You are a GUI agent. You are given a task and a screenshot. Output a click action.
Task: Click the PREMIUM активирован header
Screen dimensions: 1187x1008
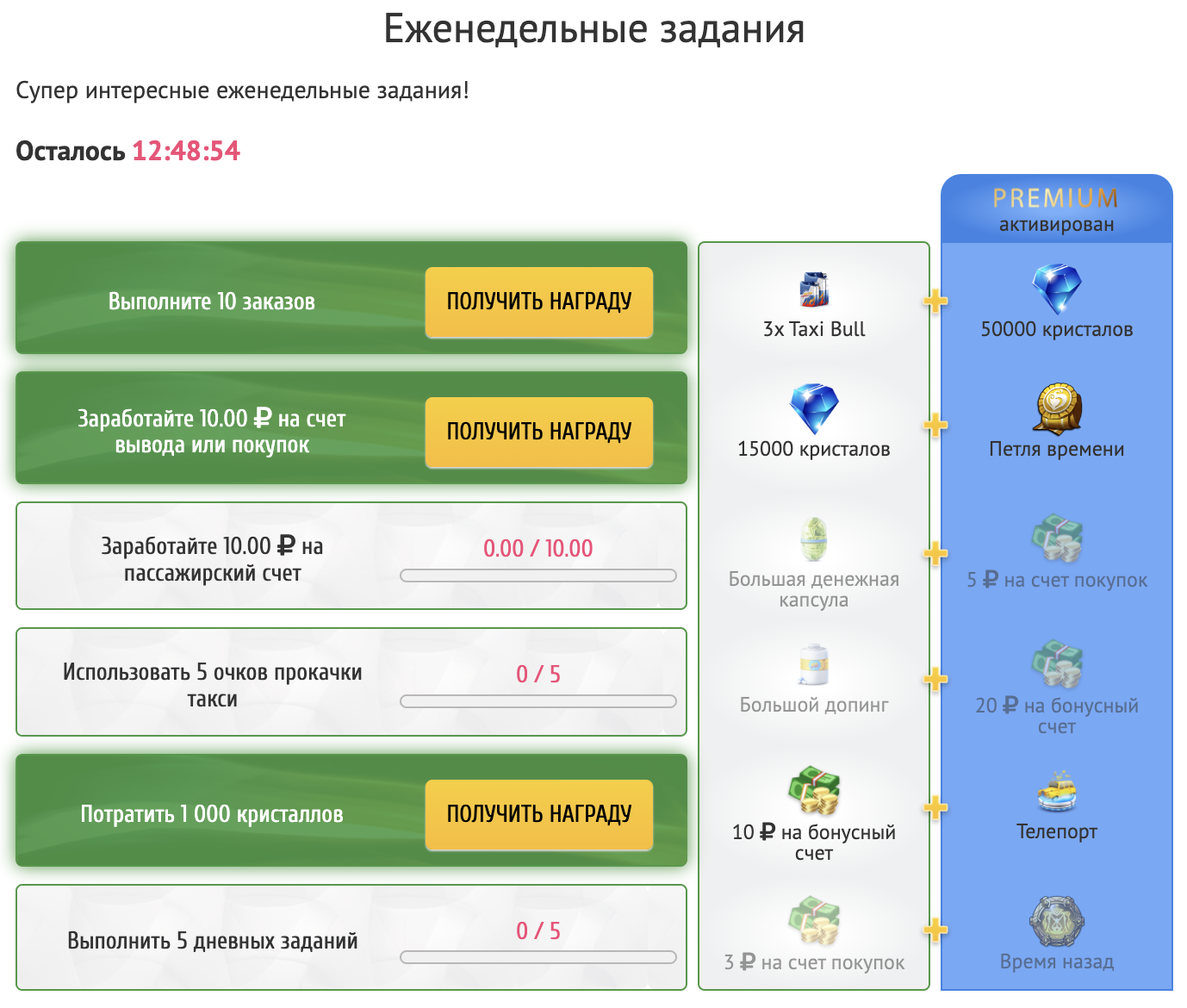tap(1056, 209)
